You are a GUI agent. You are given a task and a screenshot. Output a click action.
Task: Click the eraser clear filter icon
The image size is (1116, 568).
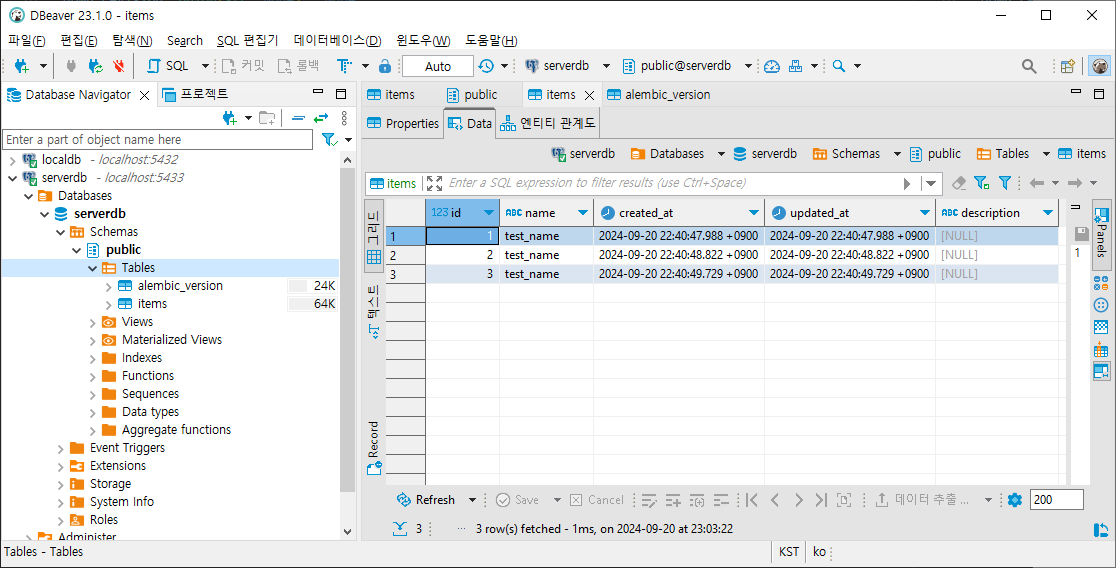pos(959,183)
